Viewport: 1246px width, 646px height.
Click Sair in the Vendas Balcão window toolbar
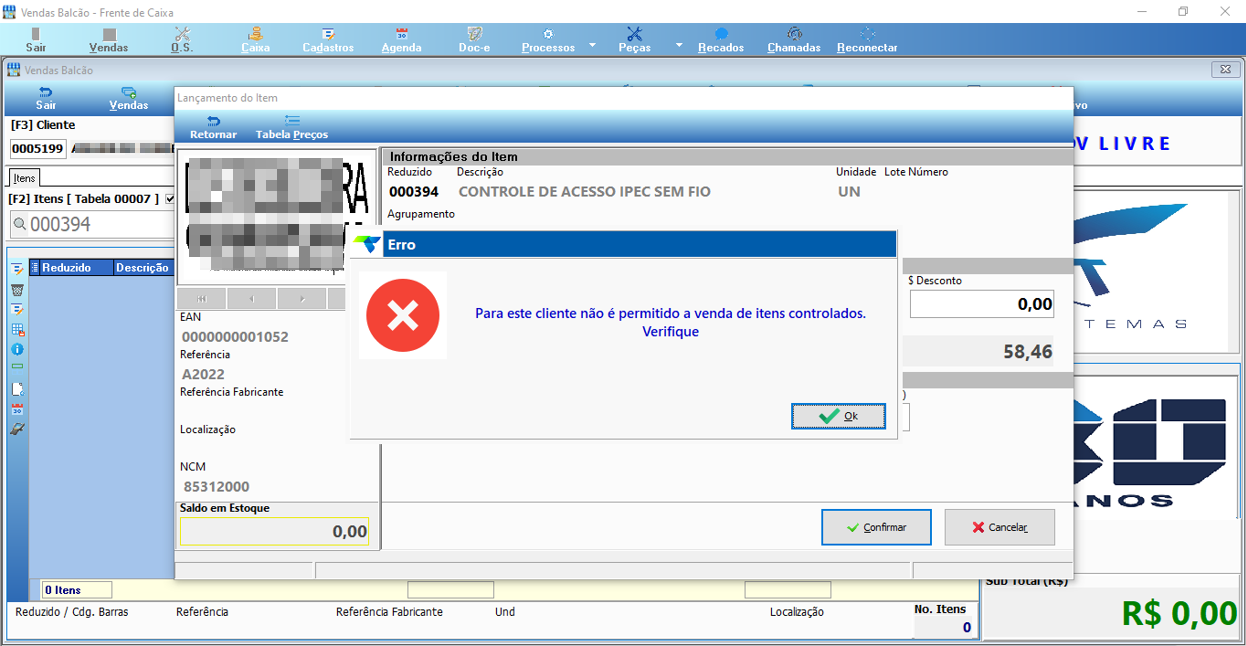(x=46, y=98)
